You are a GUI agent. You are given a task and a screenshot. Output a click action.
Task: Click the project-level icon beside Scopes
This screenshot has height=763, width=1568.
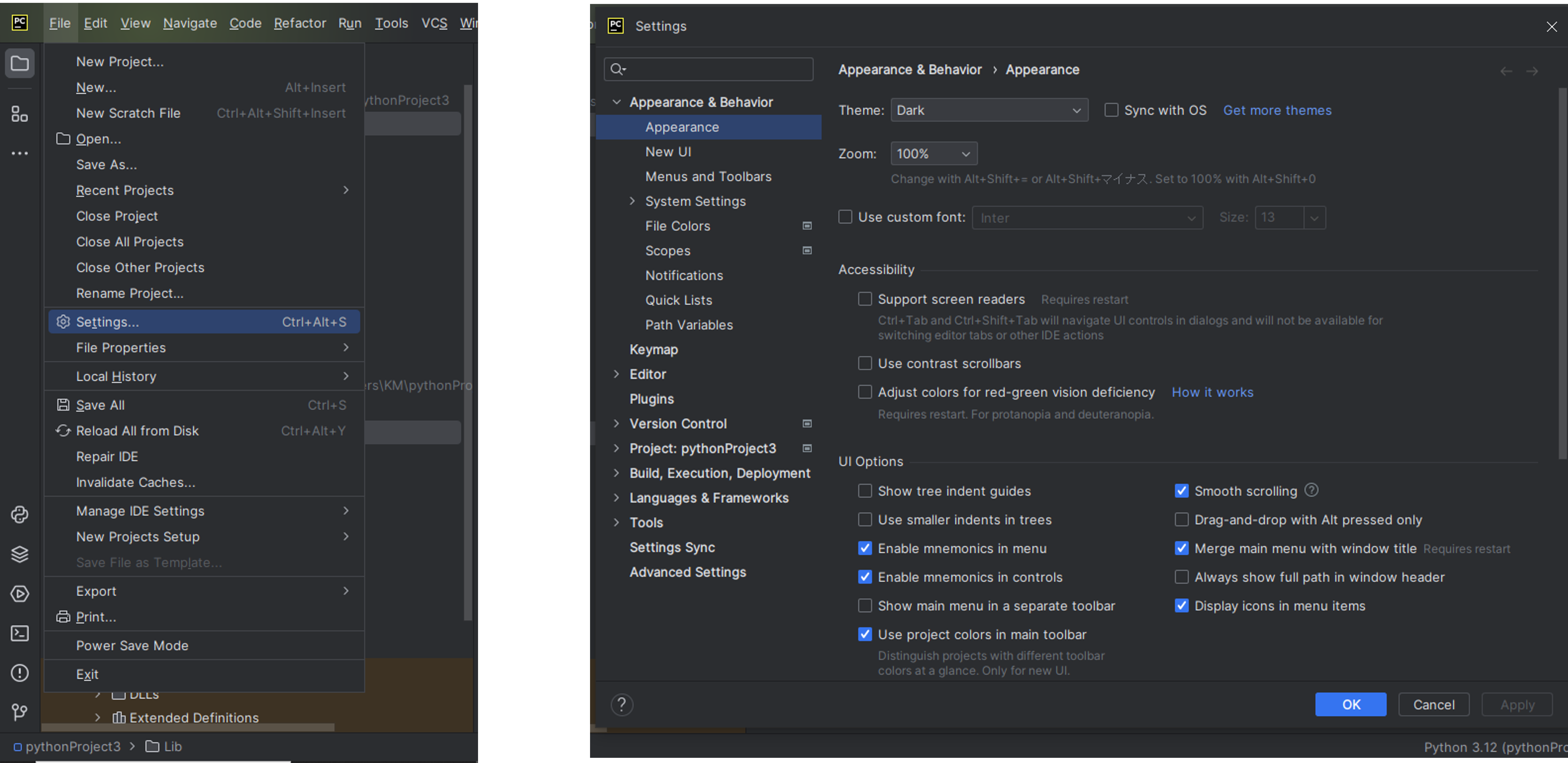(807, 250)
